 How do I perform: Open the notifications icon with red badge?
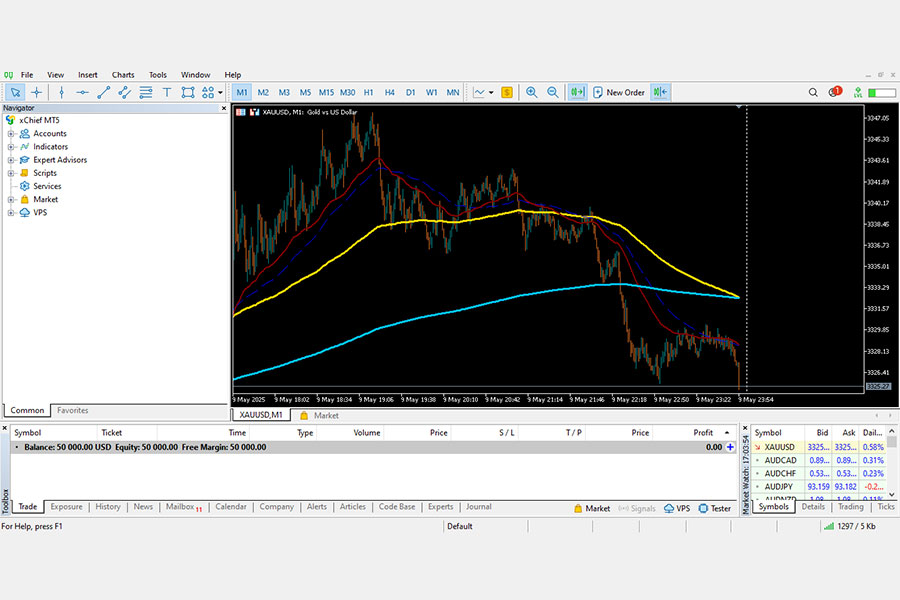click(x=835, y=92)
